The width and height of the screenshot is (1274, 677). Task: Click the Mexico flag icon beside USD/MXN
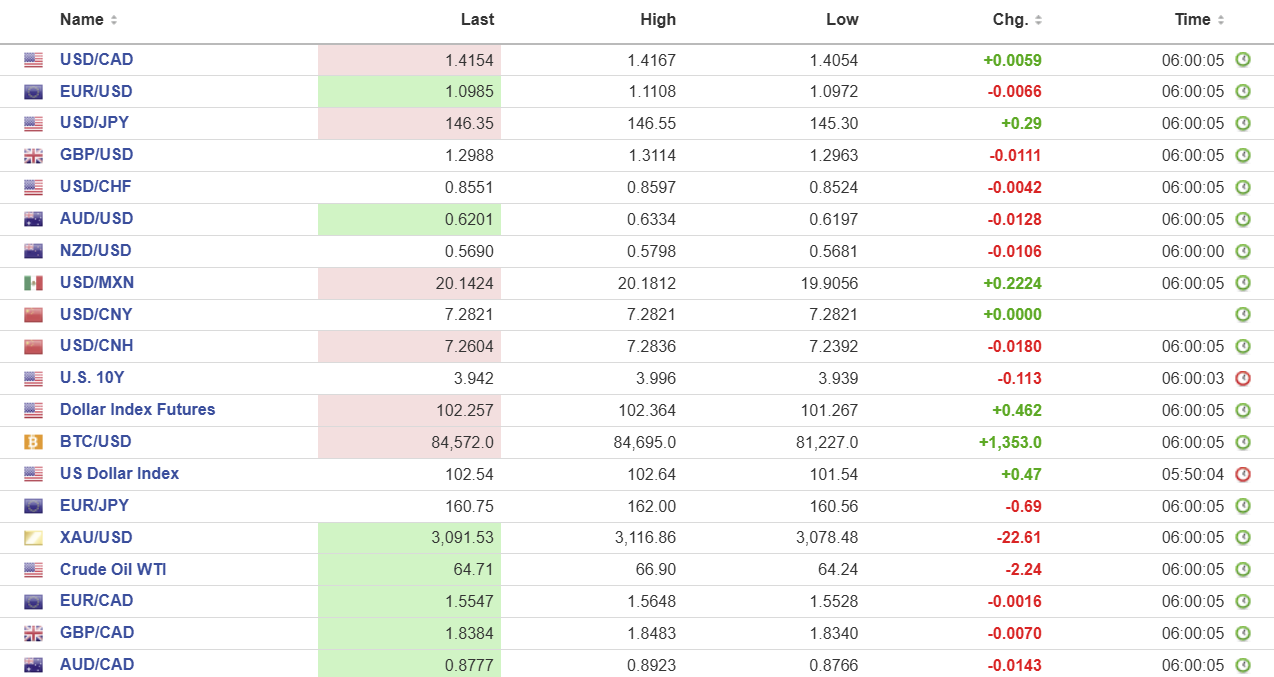(34, 283)
